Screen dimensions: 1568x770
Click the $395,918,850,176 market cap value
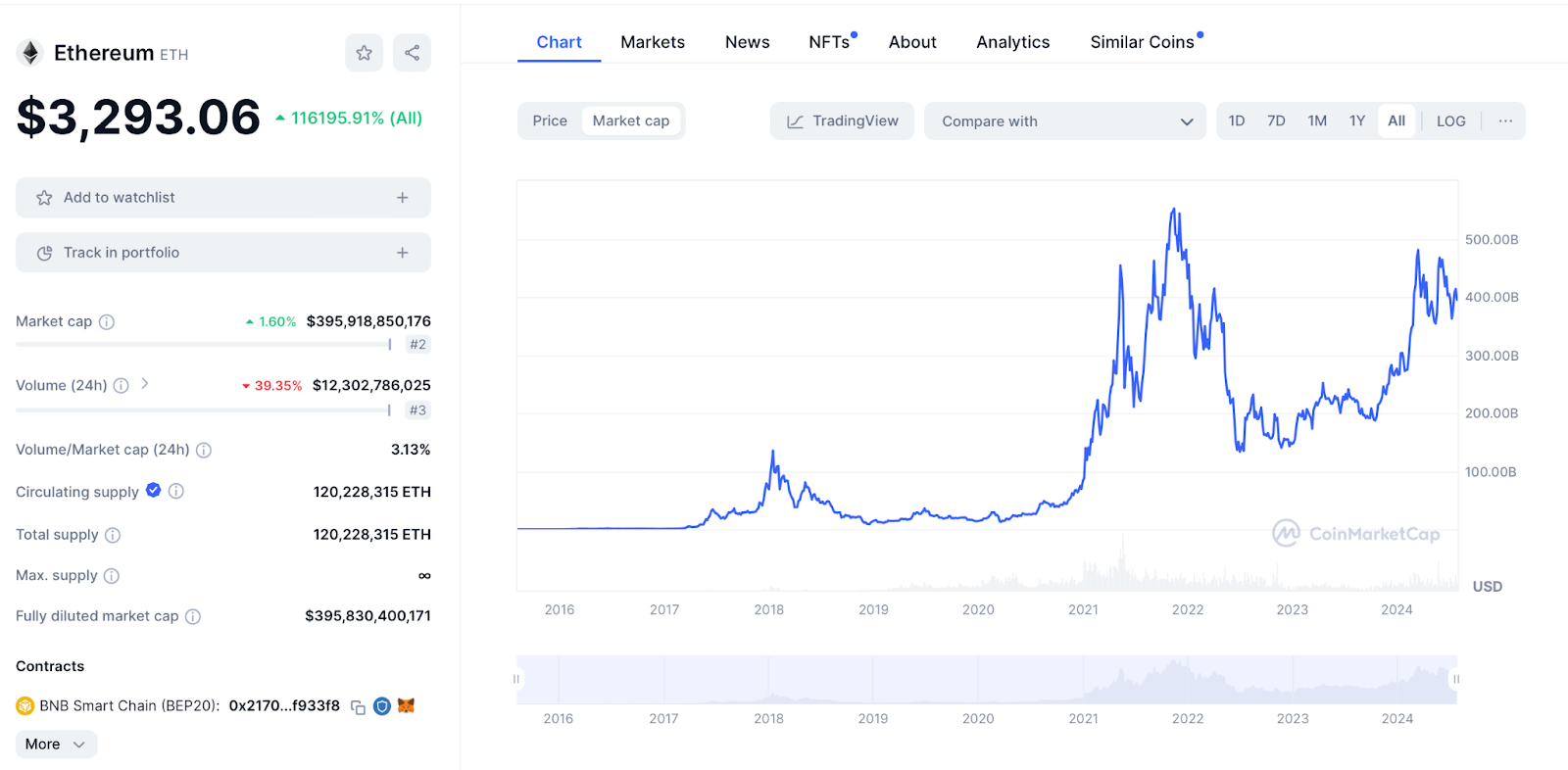coord(368,321)
